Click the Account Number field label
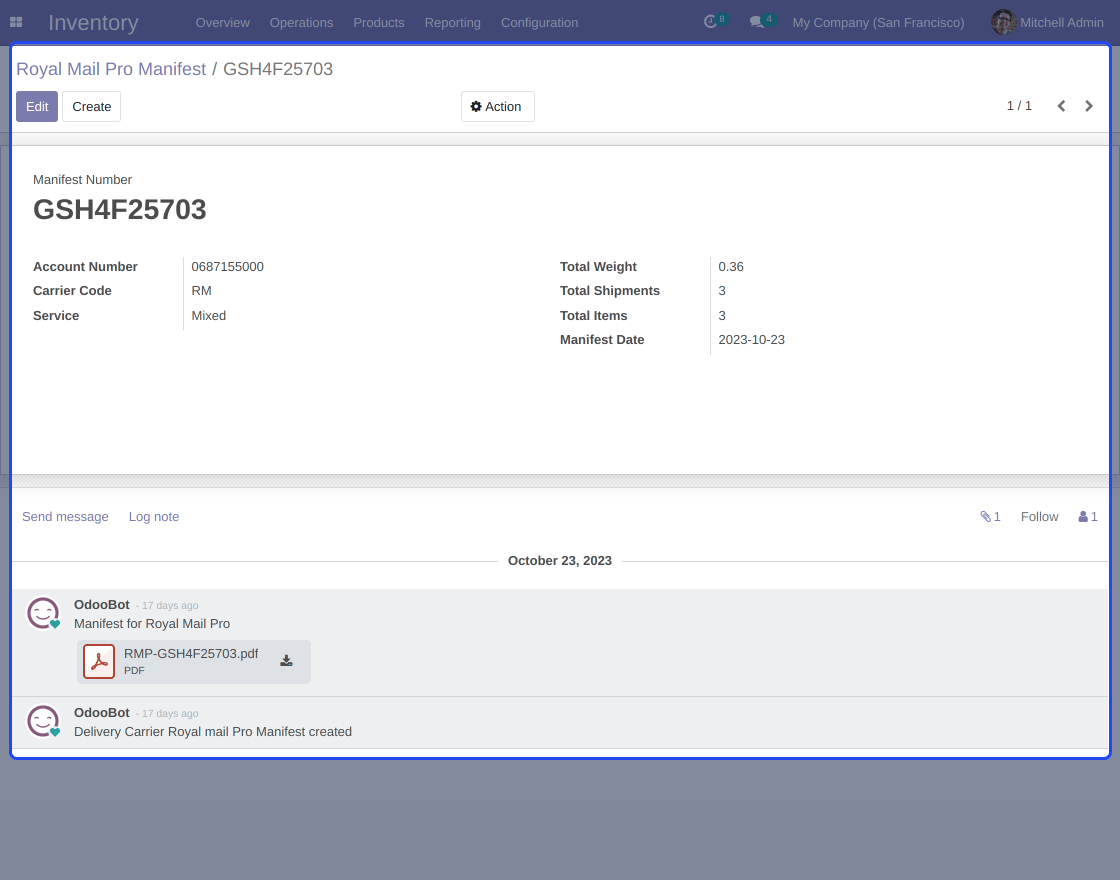The width and height of the screenshot is (1120, 880). (x=85, y=266)
